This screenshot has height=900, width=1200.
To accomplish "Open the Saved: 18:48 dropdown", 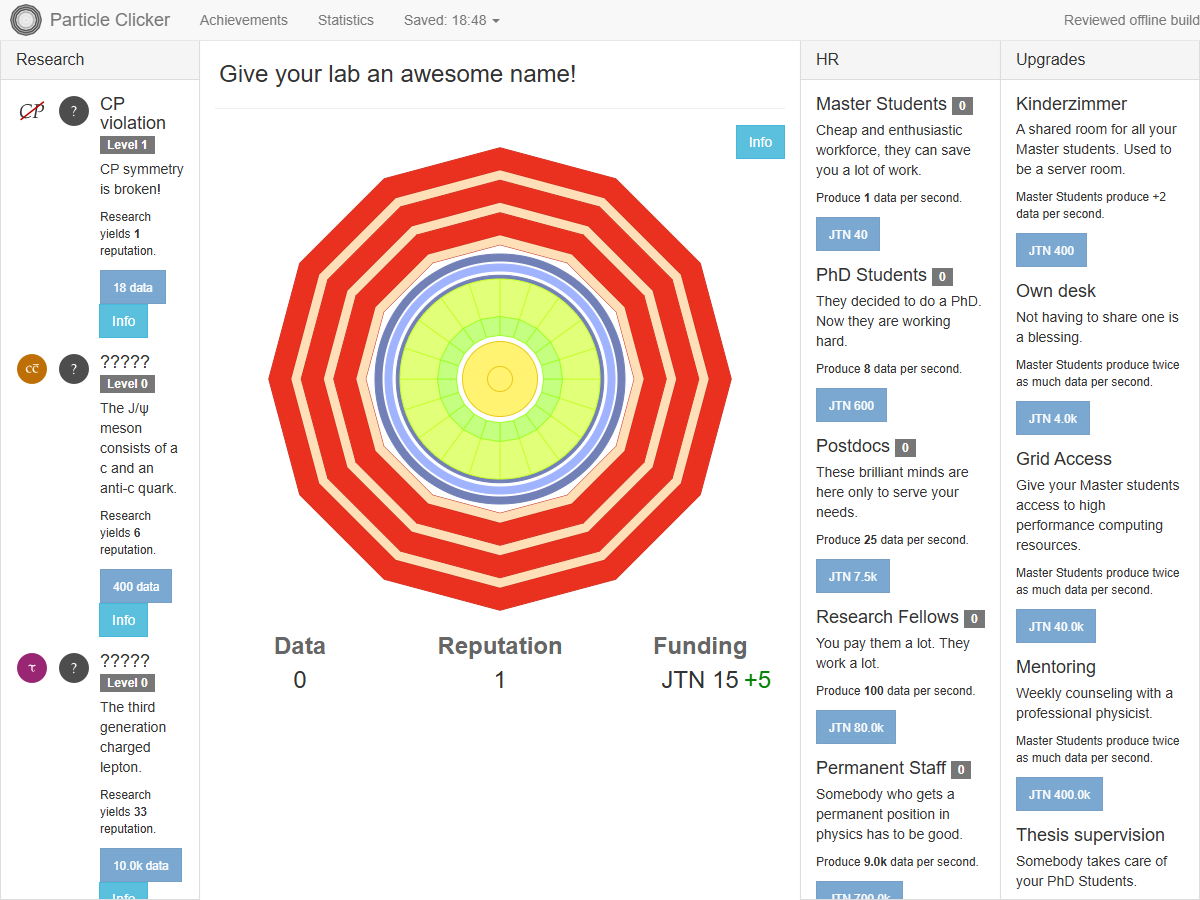I will 451,20.
